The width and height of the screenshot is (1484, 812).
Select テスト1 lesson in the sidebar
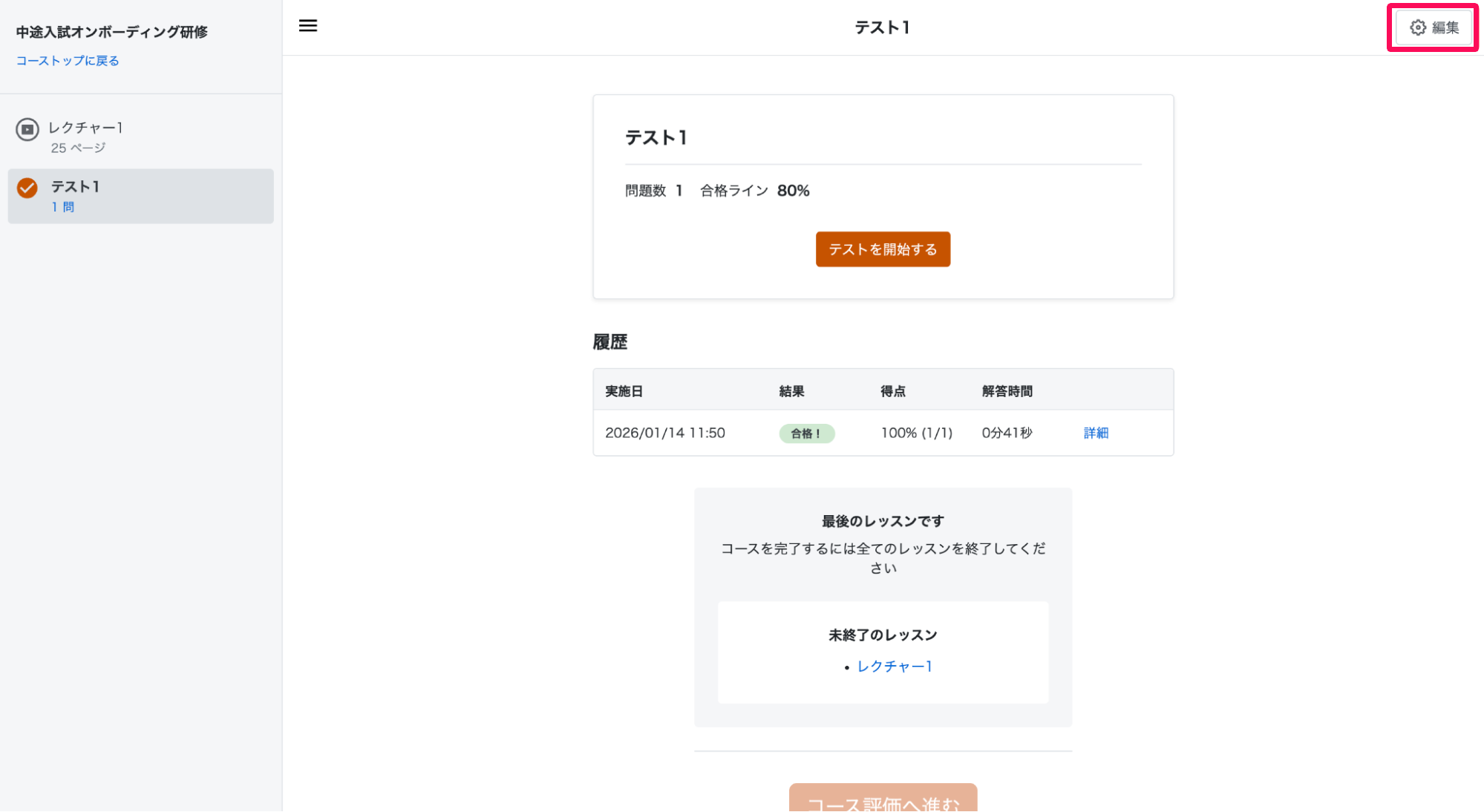[x=140, y=196]
